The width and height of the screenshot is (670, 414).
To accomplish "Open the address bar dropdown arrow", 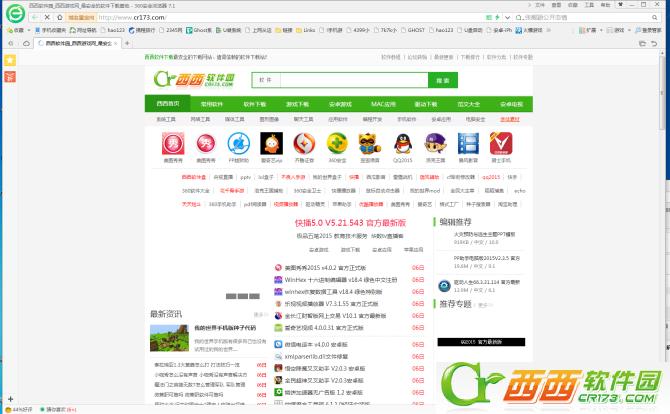I will 507,18.
